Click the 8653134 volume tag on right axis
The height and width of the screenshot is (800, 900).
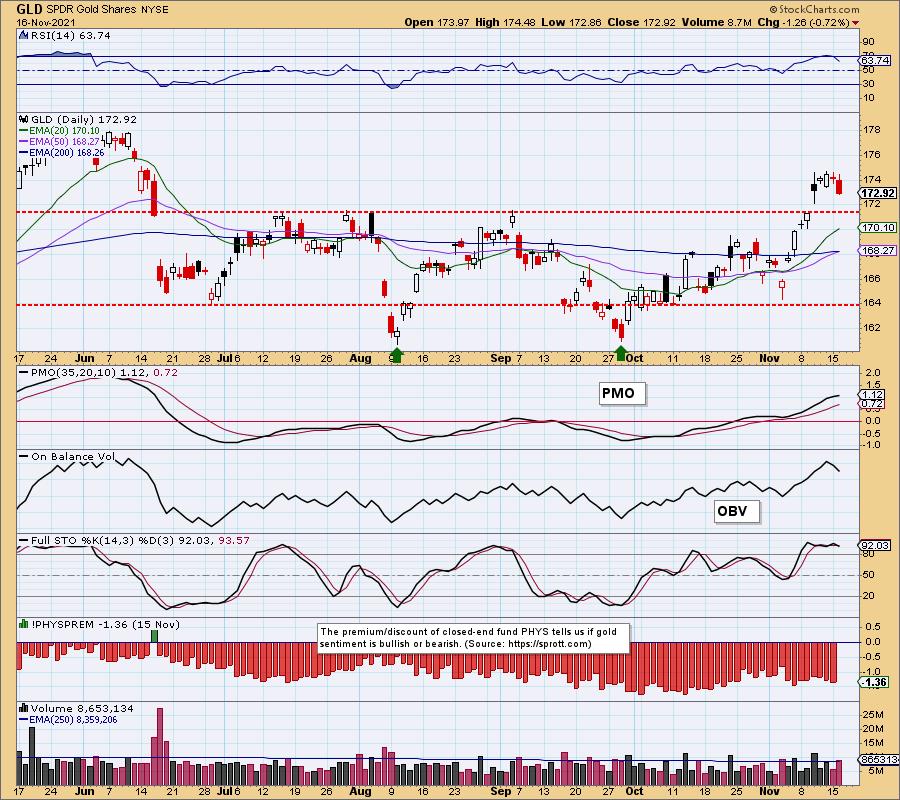879,759
